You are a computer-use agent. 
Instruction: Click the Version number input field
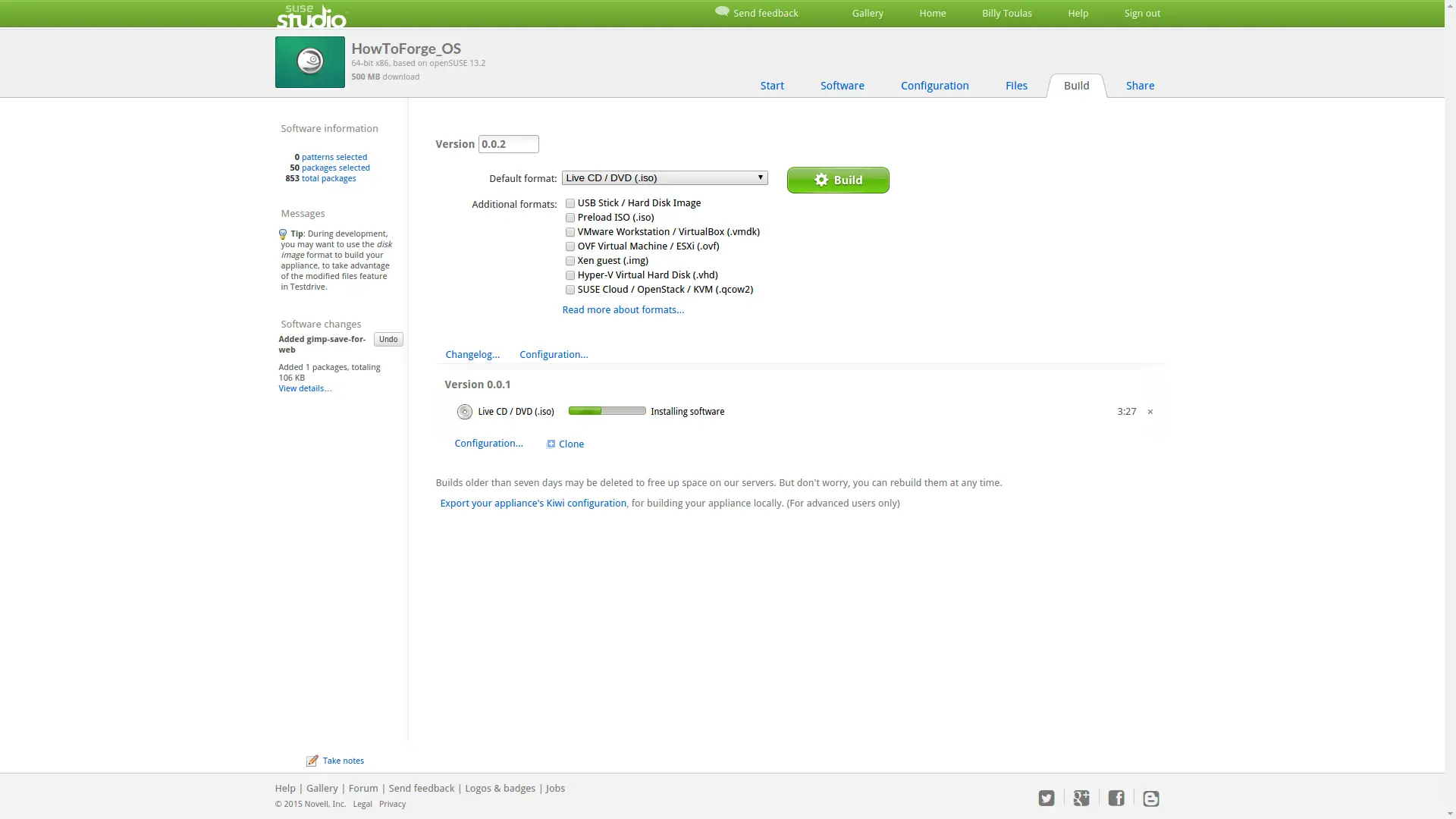pos(509,144)
